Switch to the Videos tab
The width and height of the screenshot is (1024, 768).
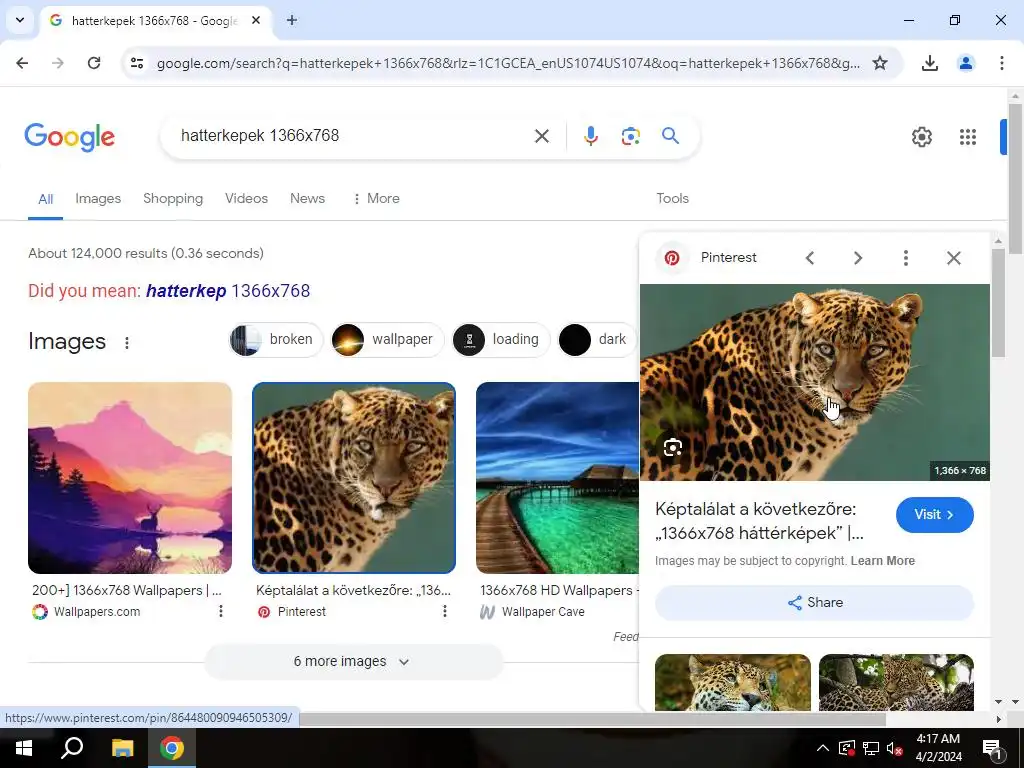pyautogui.click(x=246, y=199)
